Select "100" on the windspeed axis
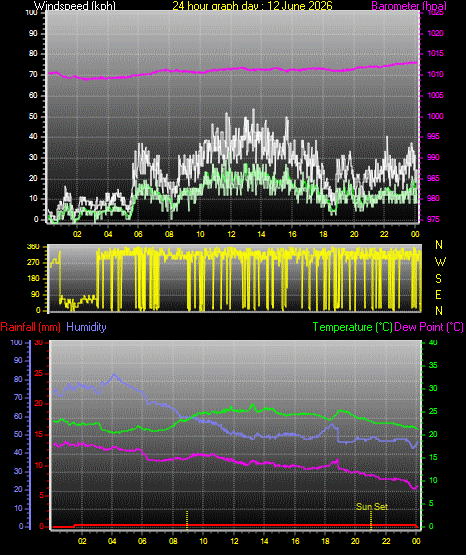Screen dimensions: 466x555 click(x=31, y=13)
